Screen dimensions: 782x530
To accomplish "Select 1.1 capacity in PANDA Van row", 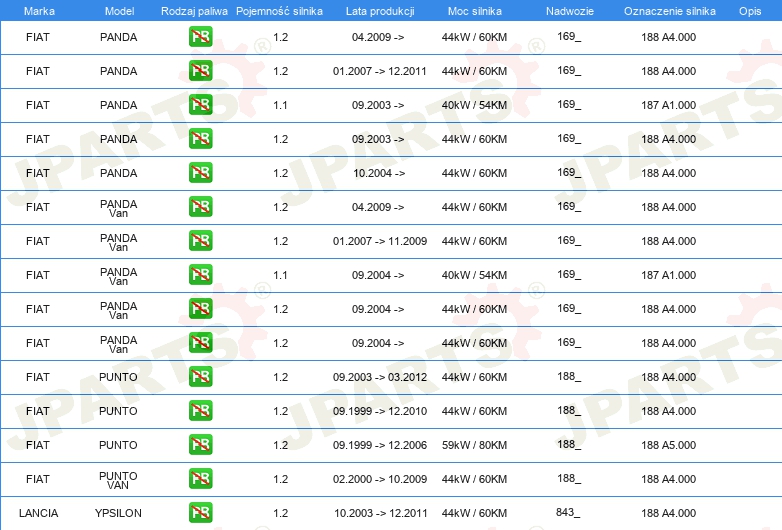I will point(280,275).
